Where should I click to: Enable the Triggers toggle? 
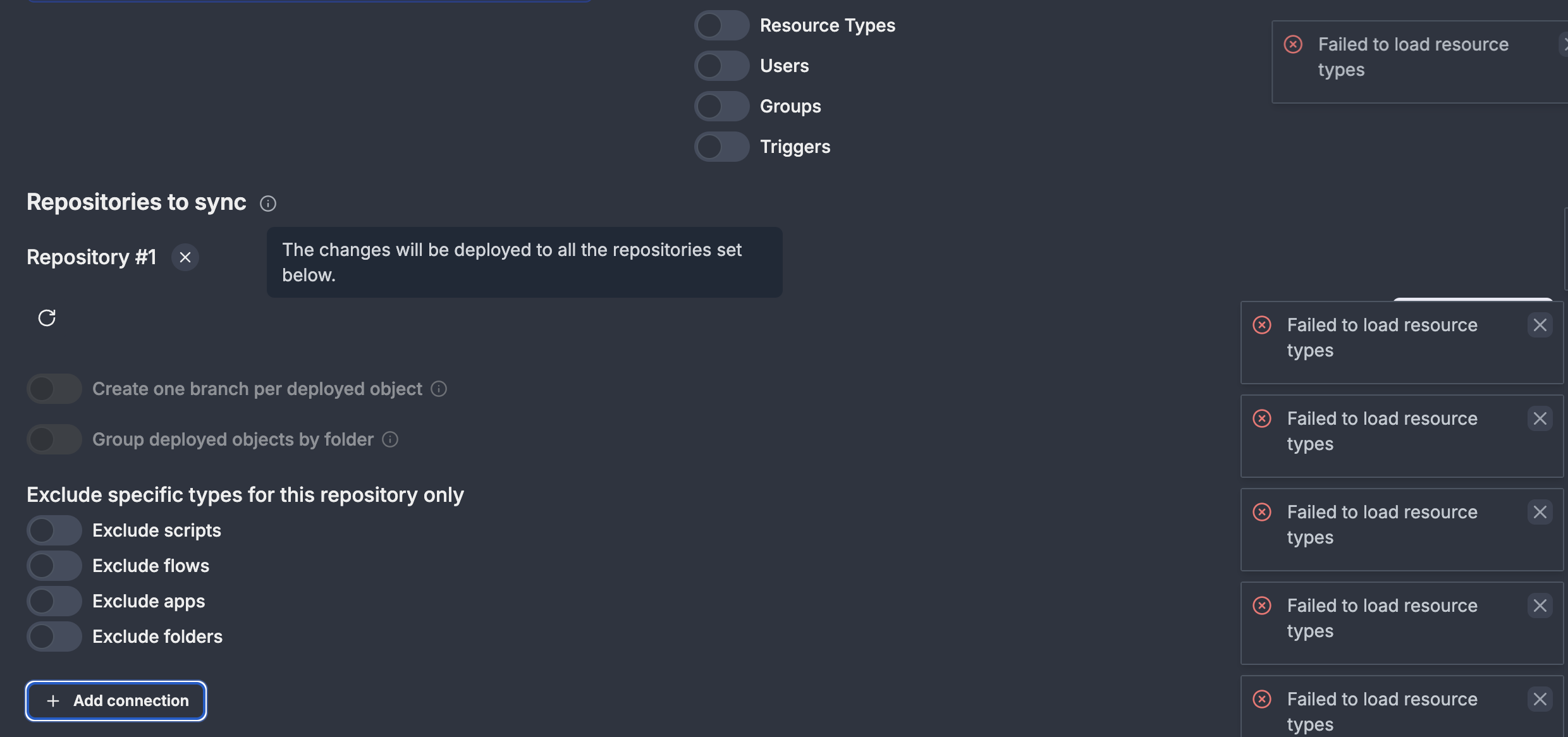pyautogui.click(x=721, y=147)
